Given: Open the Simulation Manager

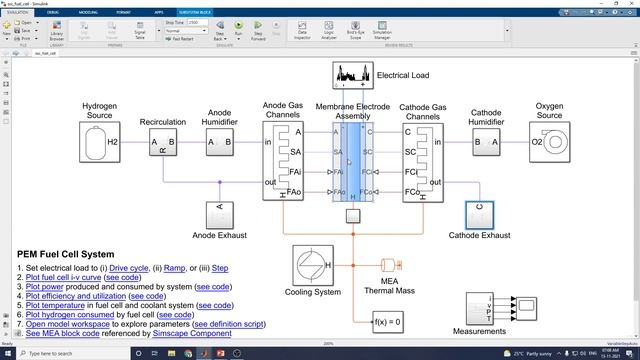Looking at the screenshot, I should coord(382,31).
